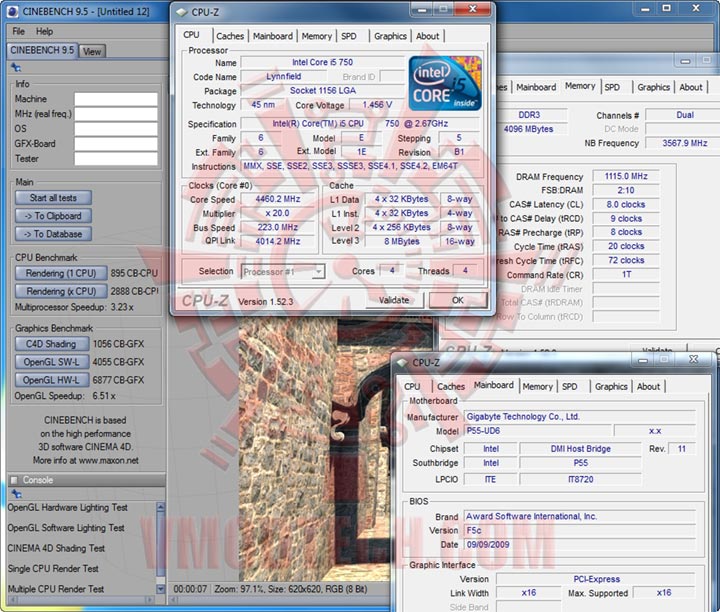This screenshot has width=720, height=612.
Task: Switch to the View tab in CINEBENCH
Action: pyautogui.click(x=92, y=51)
